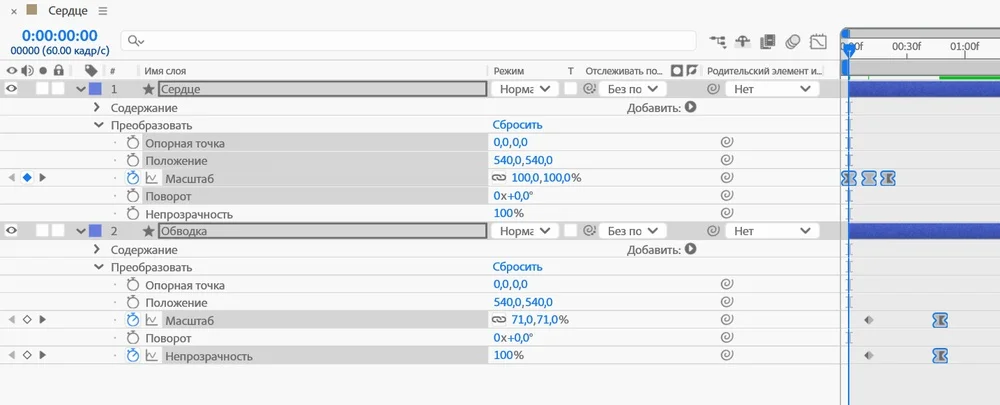This screenshot has width=1000, height=405.
Task: Enable motion blur for the composition
Action: (x=793, y=42)
